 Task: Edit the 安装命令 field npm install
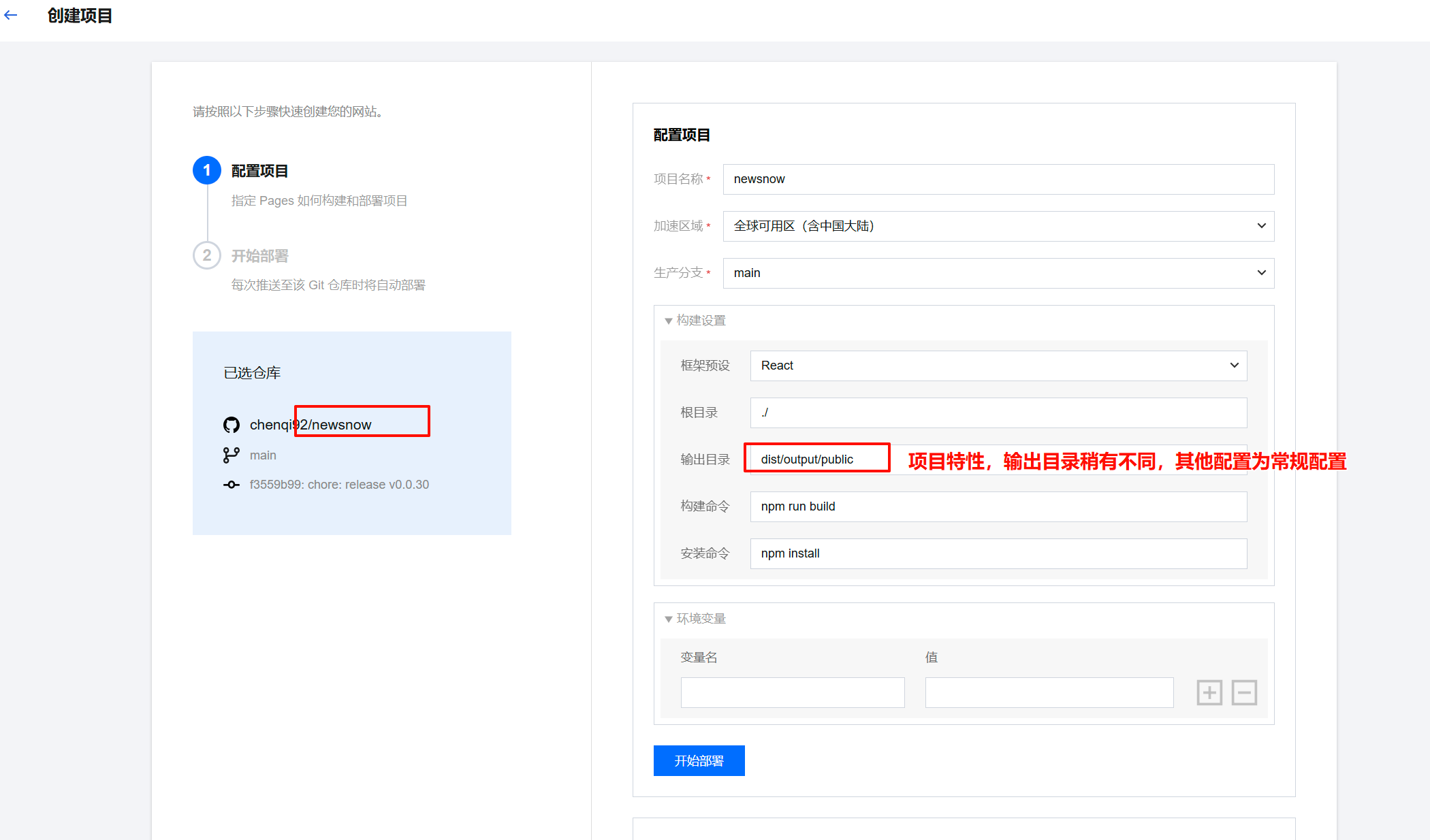pyautogui.click(x=998, y=553)
